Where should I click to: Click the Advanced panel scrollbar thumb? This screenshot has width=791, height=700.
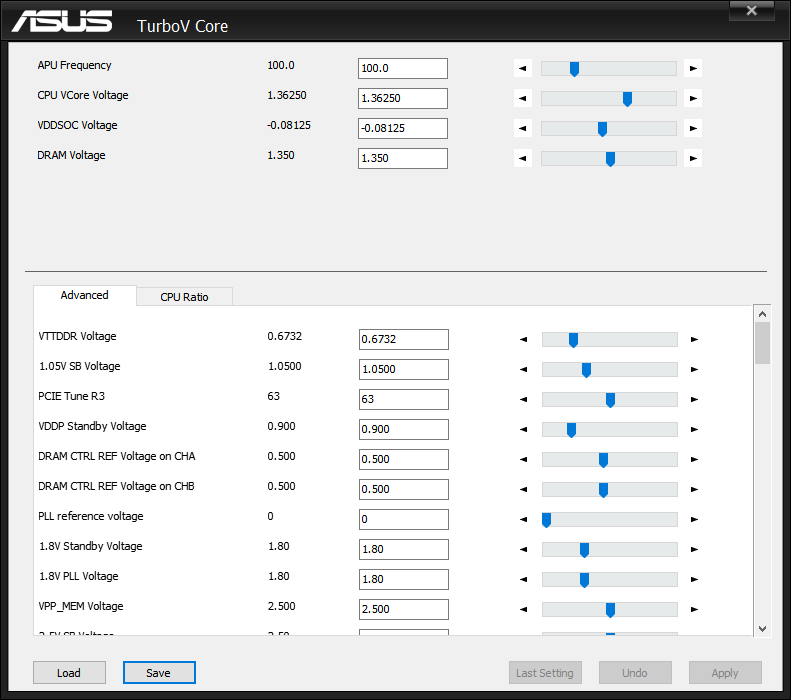(x=762, y=343)
